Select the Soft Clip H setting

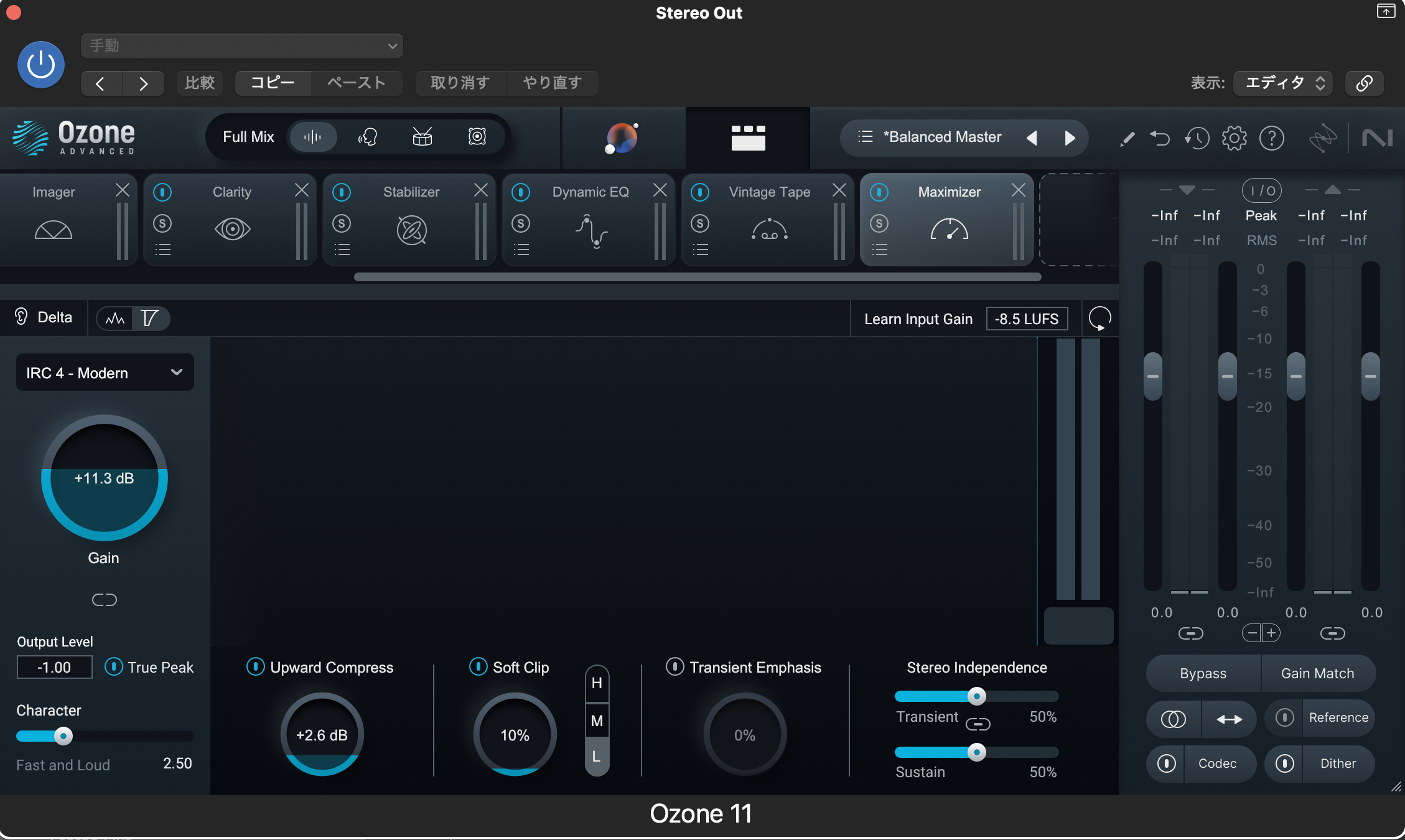click(x=597, y=683)
